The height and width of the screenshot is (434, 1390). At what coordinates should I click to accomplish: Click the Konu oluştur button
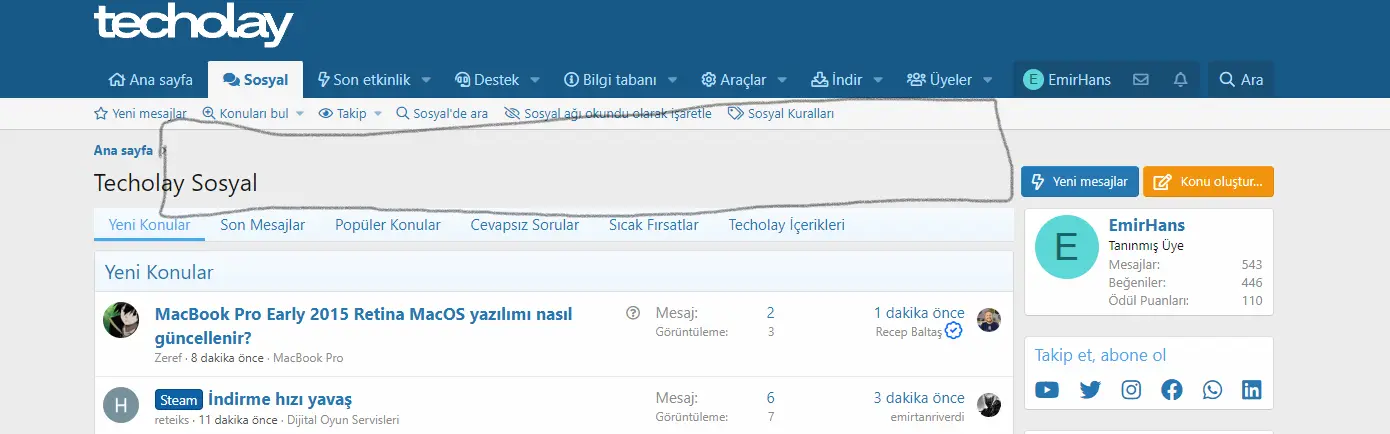[1209, 181]
